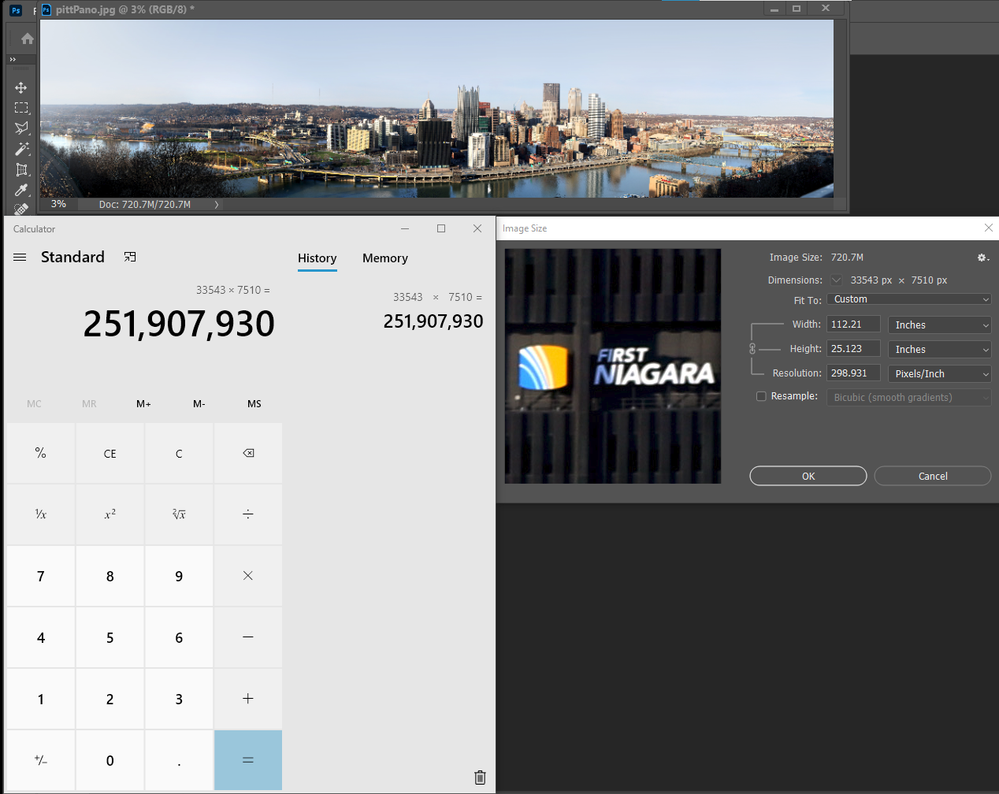Click the Doc: 720.7M/720.7M status text
The height and width of the screenshot is (794, 999).
pos(145,205)
